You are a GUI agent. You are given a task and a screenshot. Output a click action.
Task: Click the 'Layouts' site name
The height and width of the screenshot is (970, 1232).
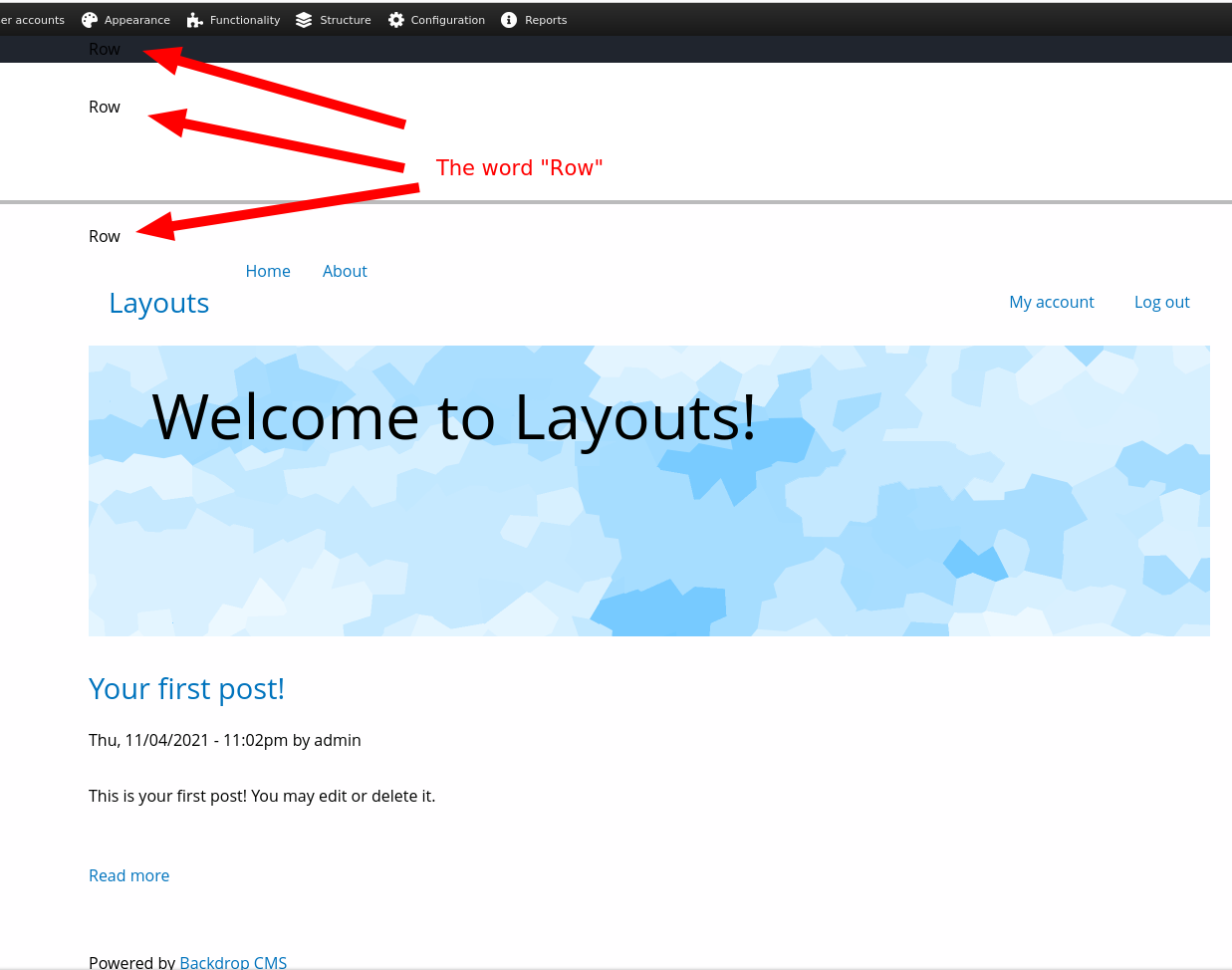(158, 303)
